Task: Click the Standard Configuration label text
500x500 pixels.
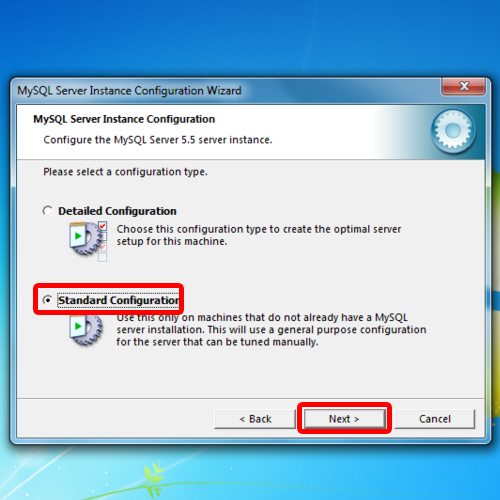Action: 118,300
